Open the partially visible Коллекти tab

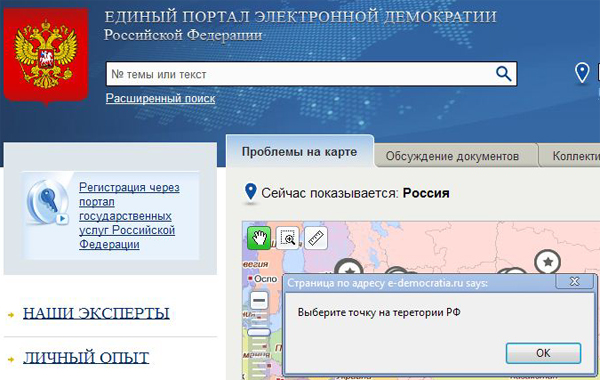point(570,156)
